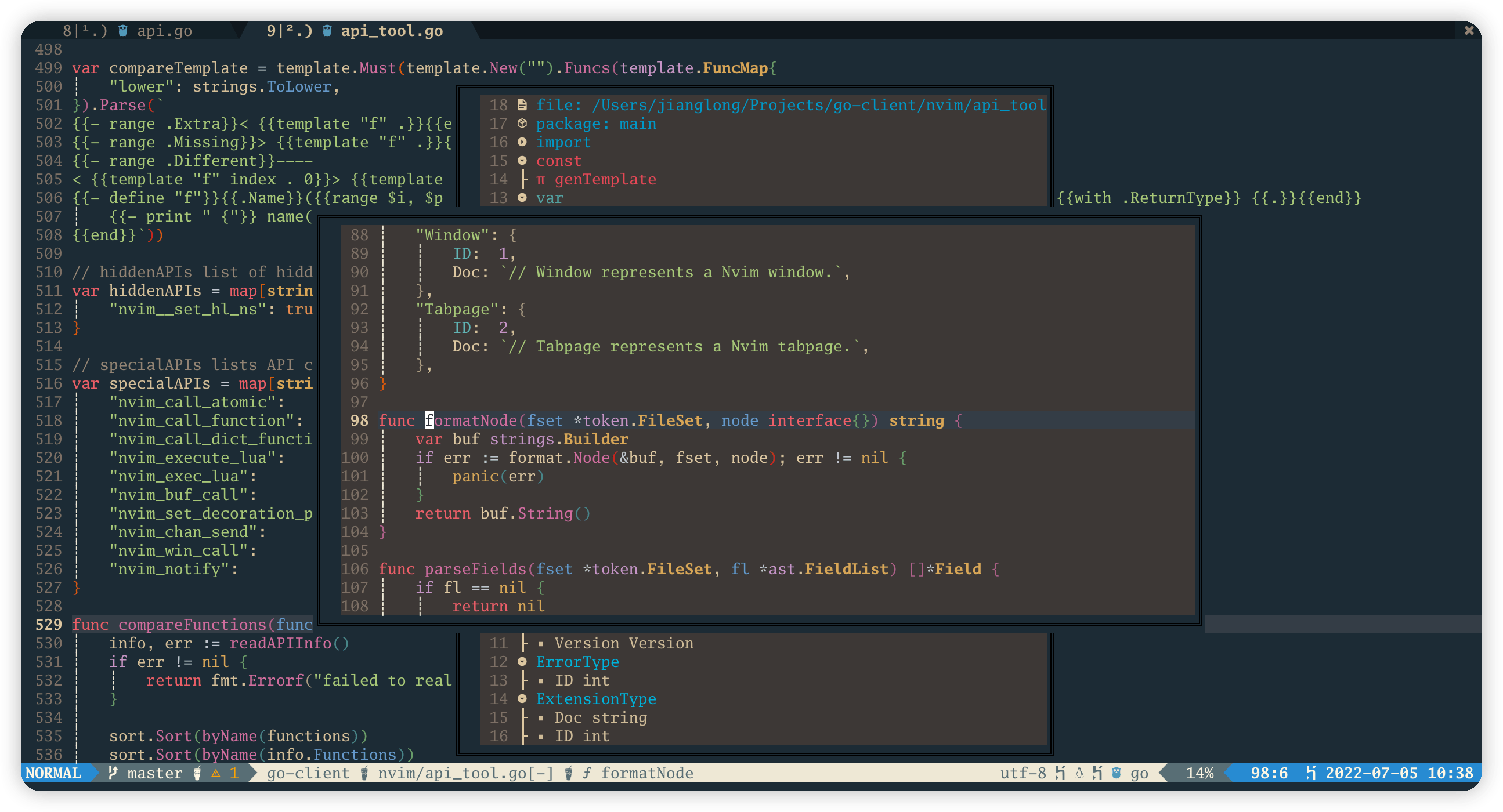This screenshot has height=812, width=1503.
Task: Collapse the var node in outline
Action: (522, 198)
